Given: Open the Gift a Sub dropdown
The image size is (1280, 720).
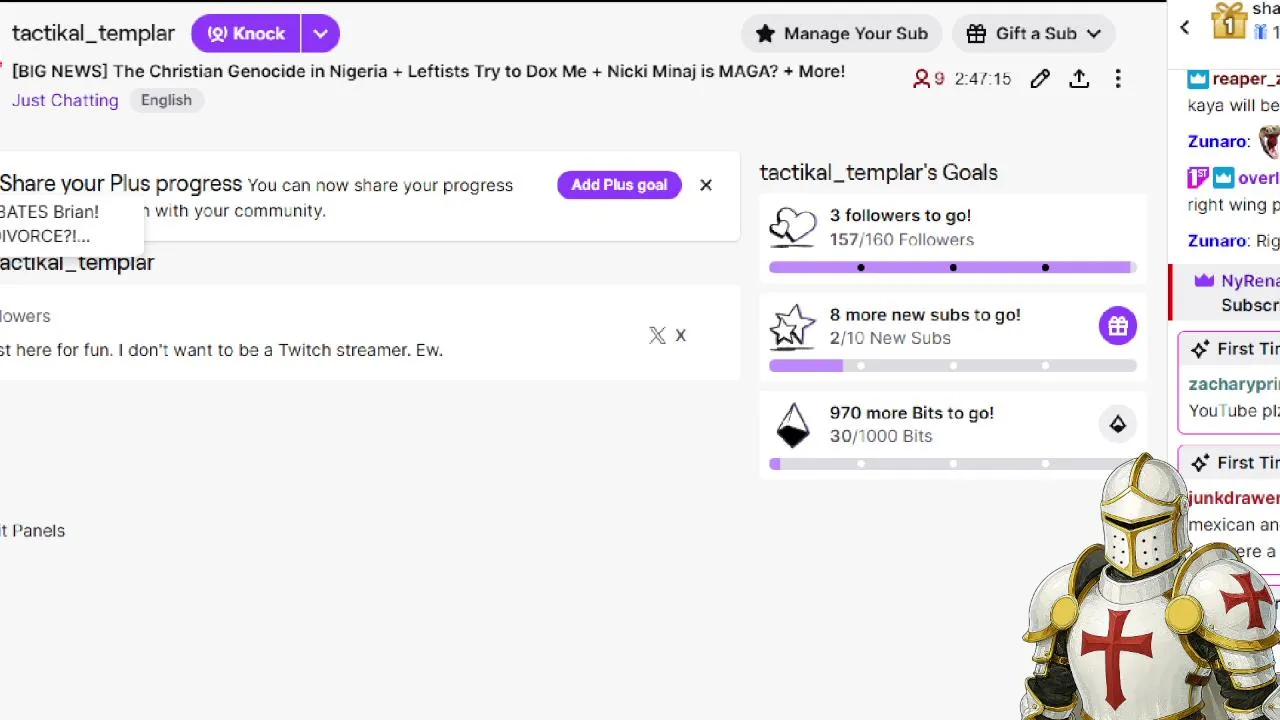Looking at the screenshot, I should [x=1034, y=33].
